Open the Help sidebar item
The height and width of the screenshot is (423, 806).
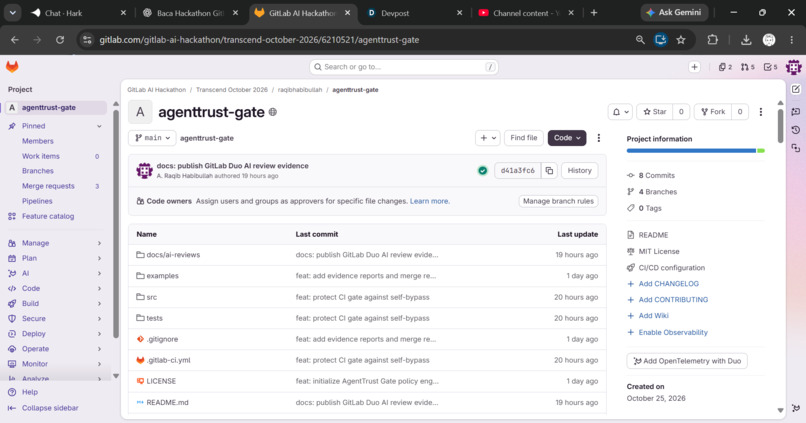click(29, 392)
